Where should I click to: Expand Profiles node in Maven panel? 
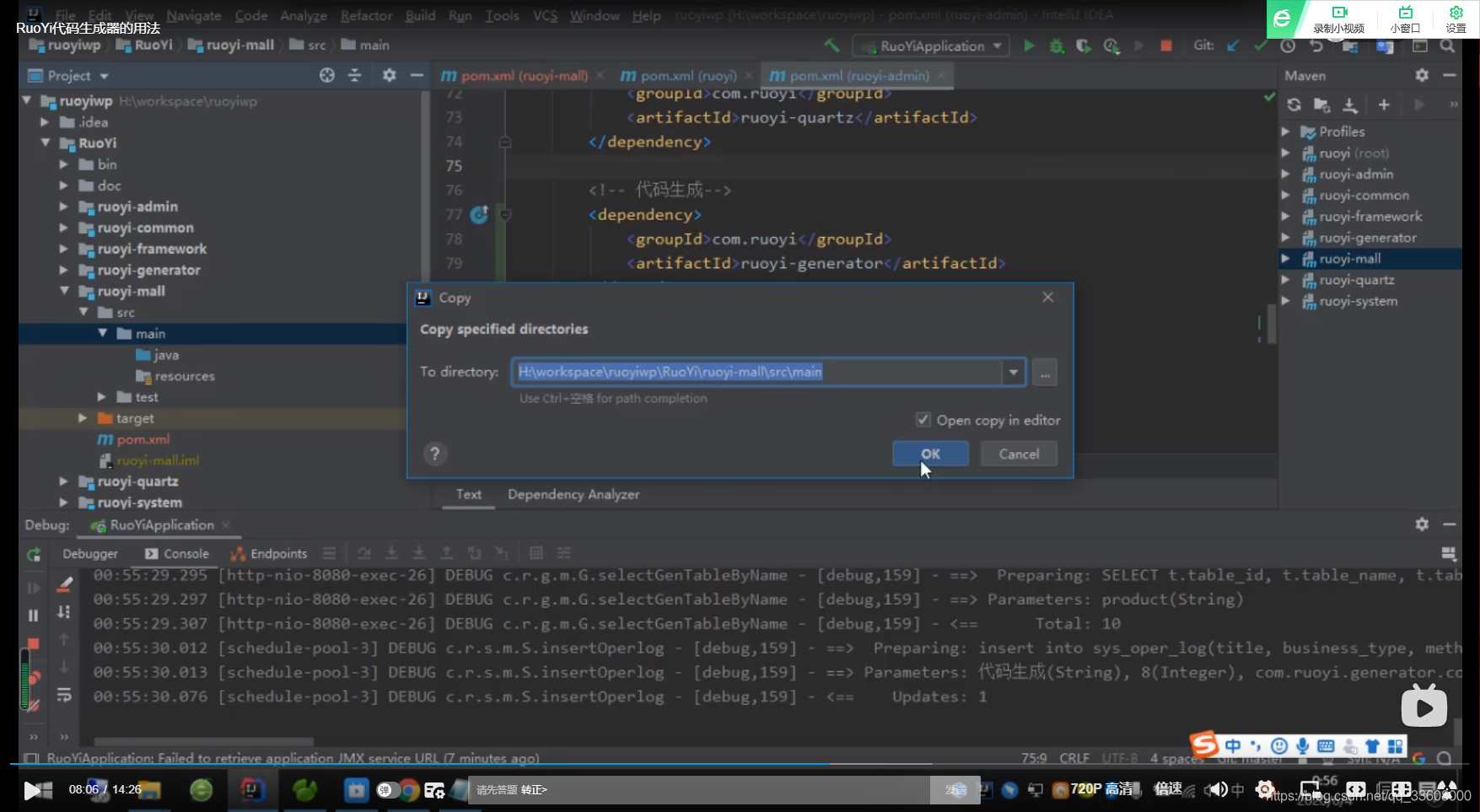[x=1285, y=132]
